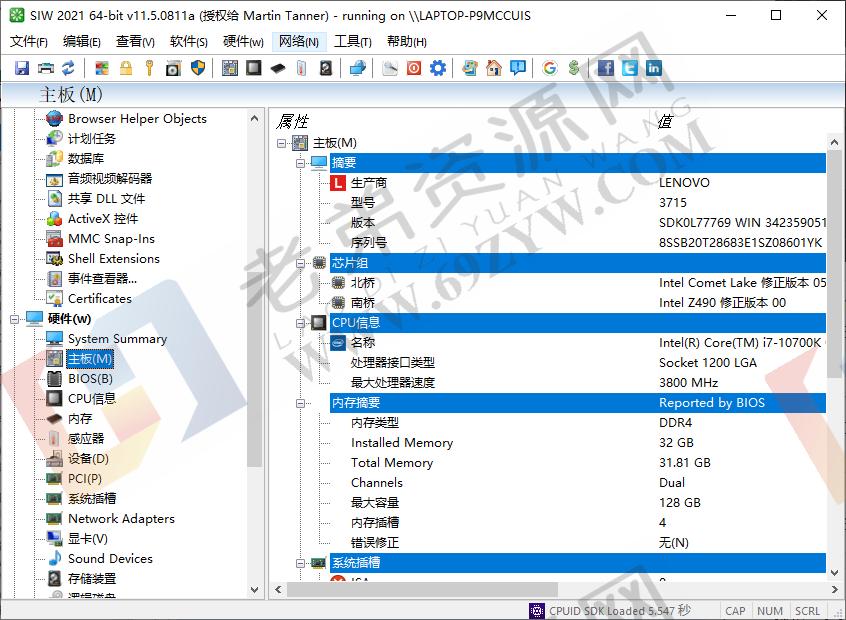Click the Installed Memory row
Image resolution: width=846 pixels, height=620 pixels.
(578, 443)
